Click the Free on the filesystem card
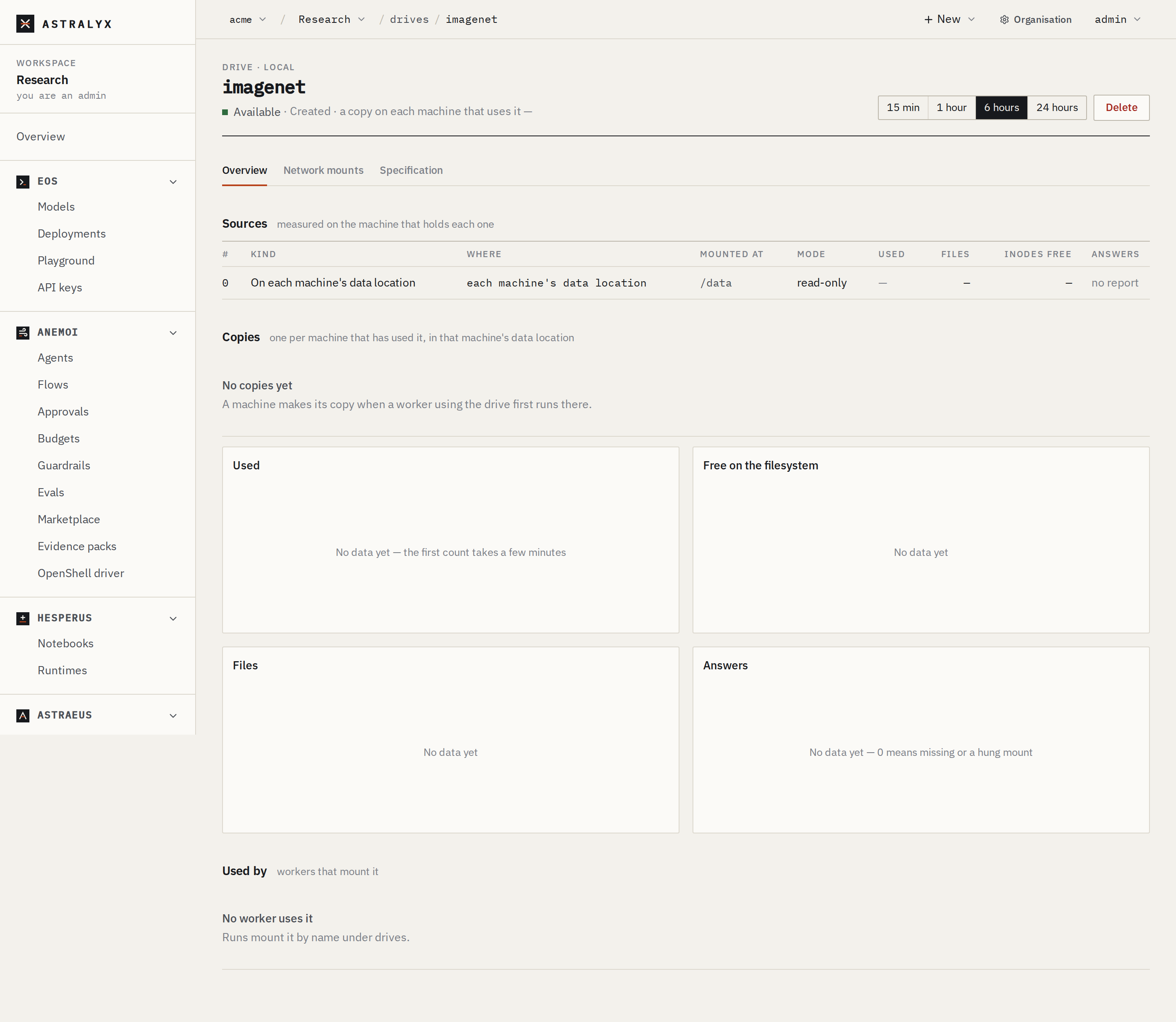Screen dimensions: 1176x1022 pos(921,540)
